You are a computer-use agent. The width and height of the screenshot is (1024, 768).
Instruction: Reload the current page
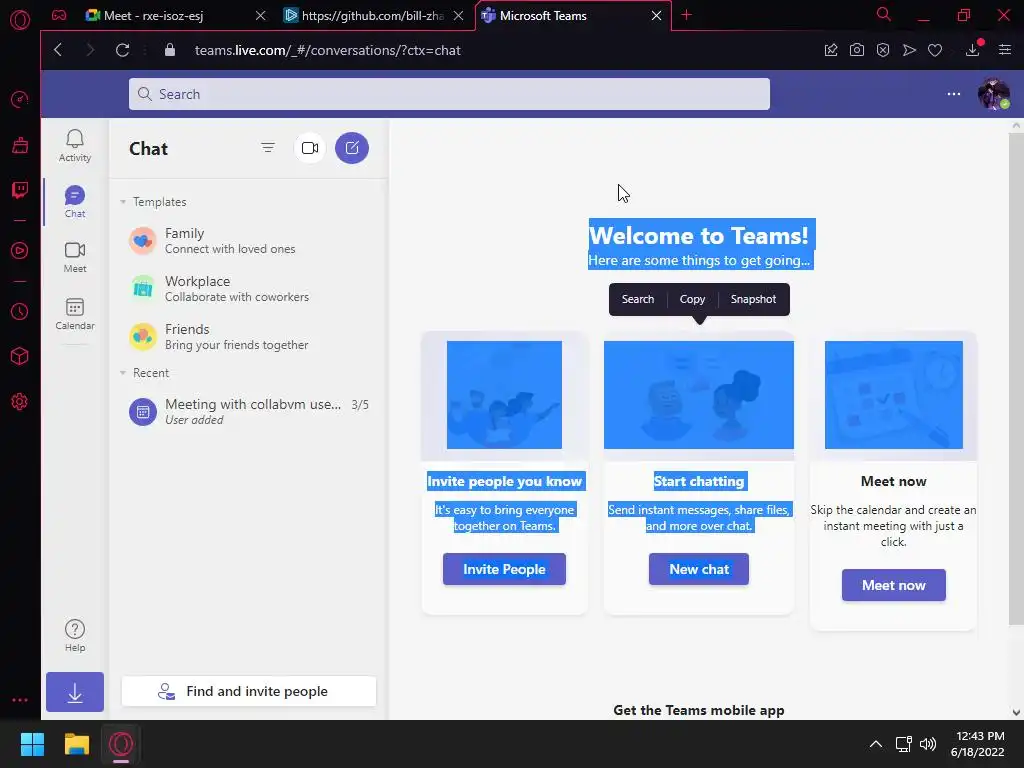tap(122, 50)
